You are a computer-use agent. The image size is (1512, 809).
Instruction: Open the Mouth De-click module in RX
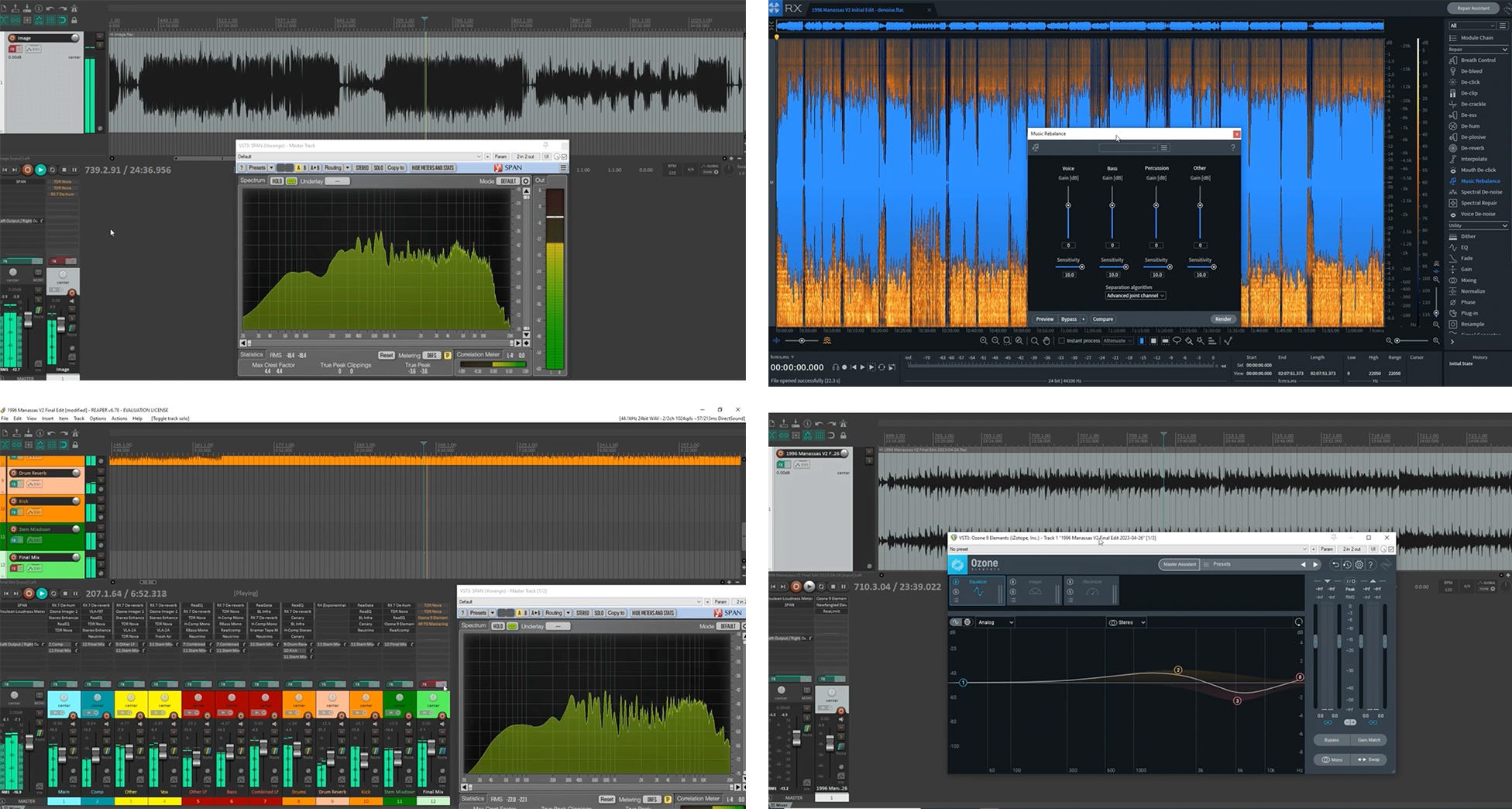[1477, 170]
